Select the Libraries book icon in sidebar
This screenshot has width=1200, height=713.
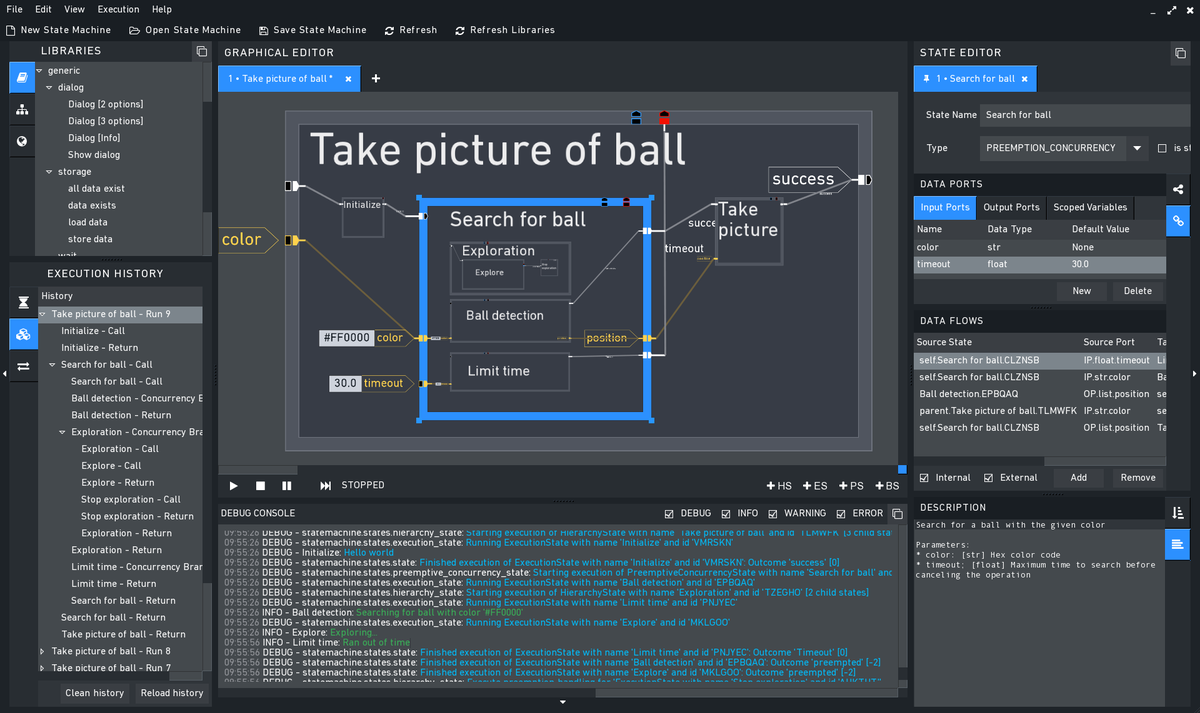[20, 77]
